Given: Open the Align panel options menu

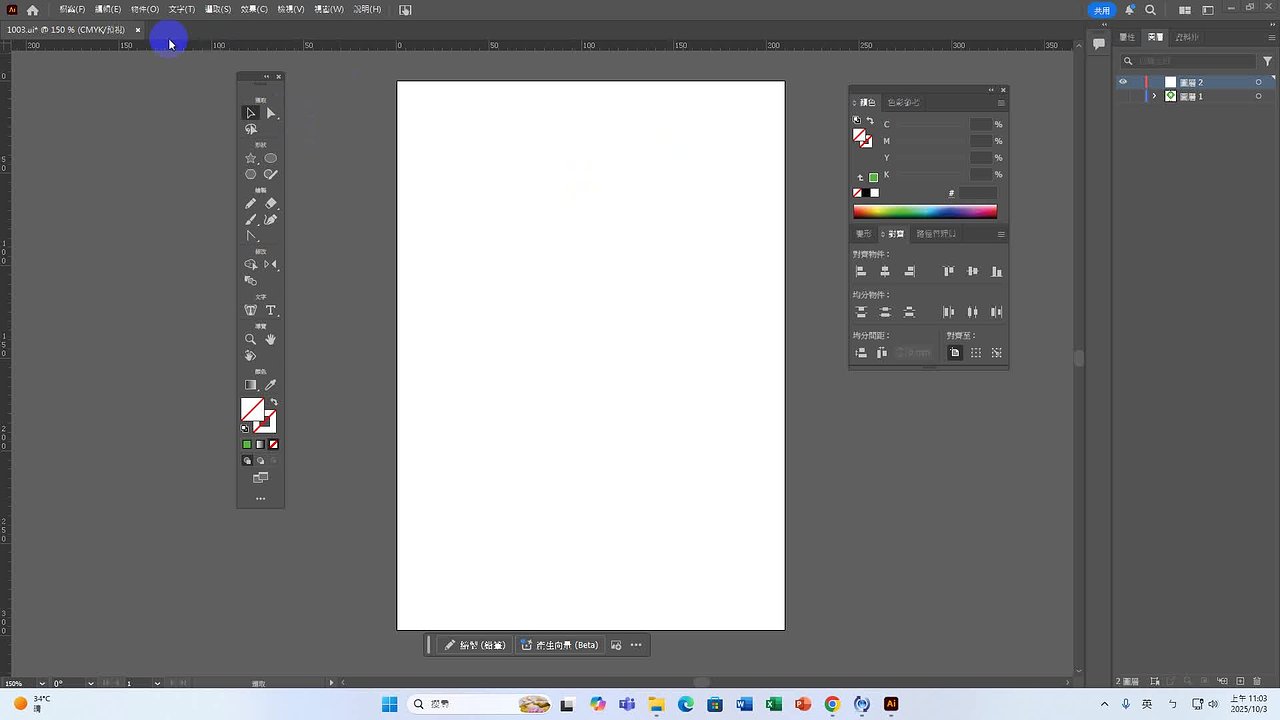Looking at the screenshot, I should click(1001, 234).
